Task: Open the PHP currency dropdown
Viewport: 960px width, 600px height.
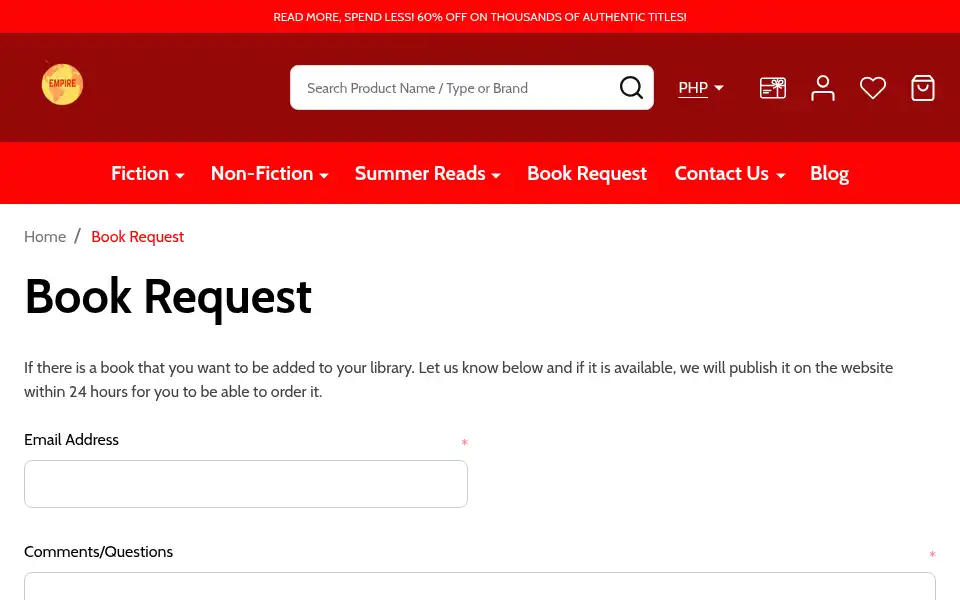Action: (x=701, y=88)
